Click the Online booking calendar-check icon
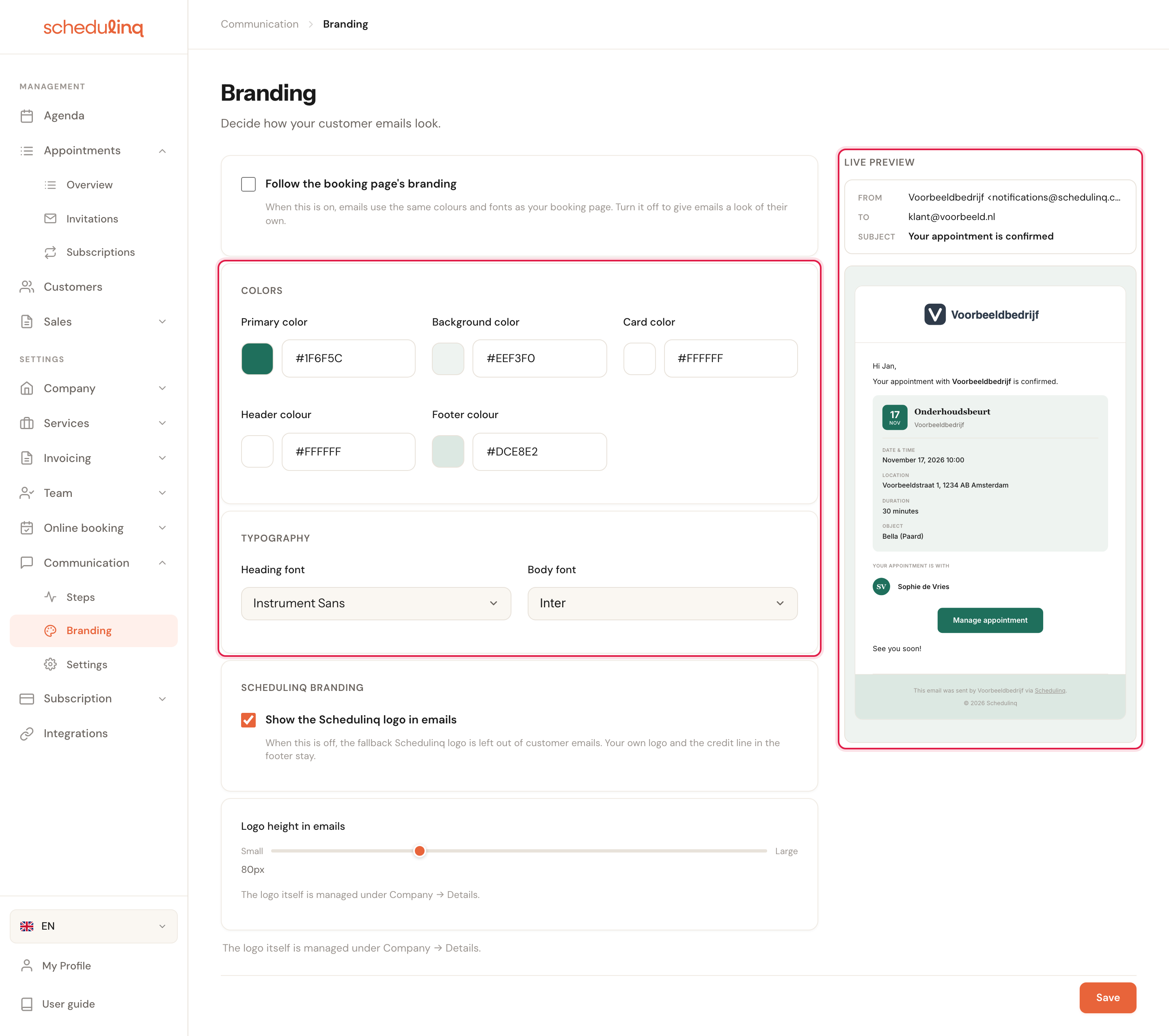Image resolution: width=1169 pixels, height=1036 pixels. point(26,528)
